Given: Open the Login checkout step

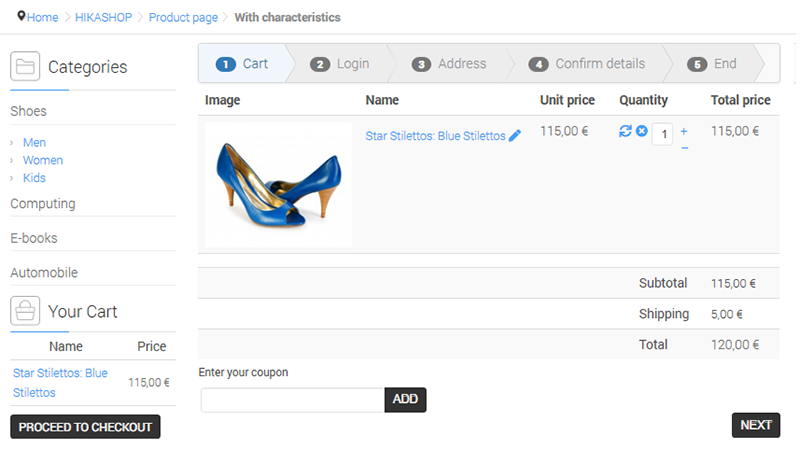Looking at the screenshot, I should [x=340, y=64].
